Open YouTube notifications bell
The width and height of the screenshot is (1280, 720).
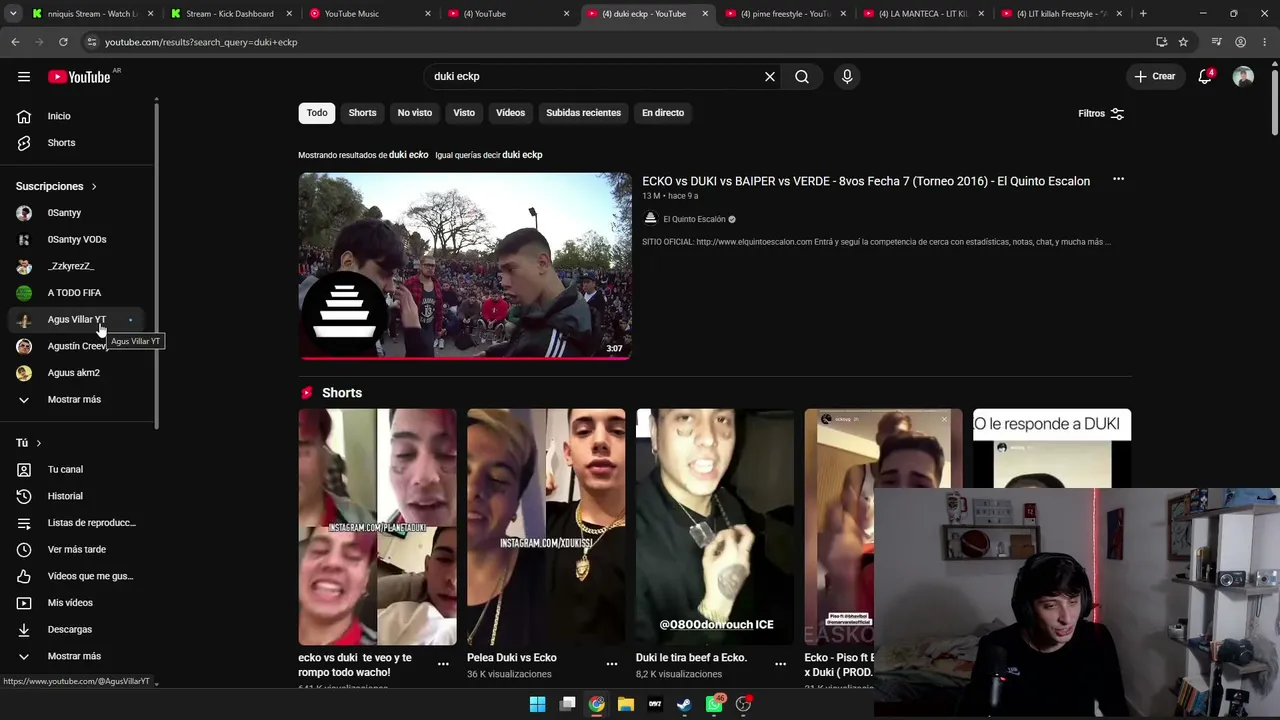point(1205,77)
